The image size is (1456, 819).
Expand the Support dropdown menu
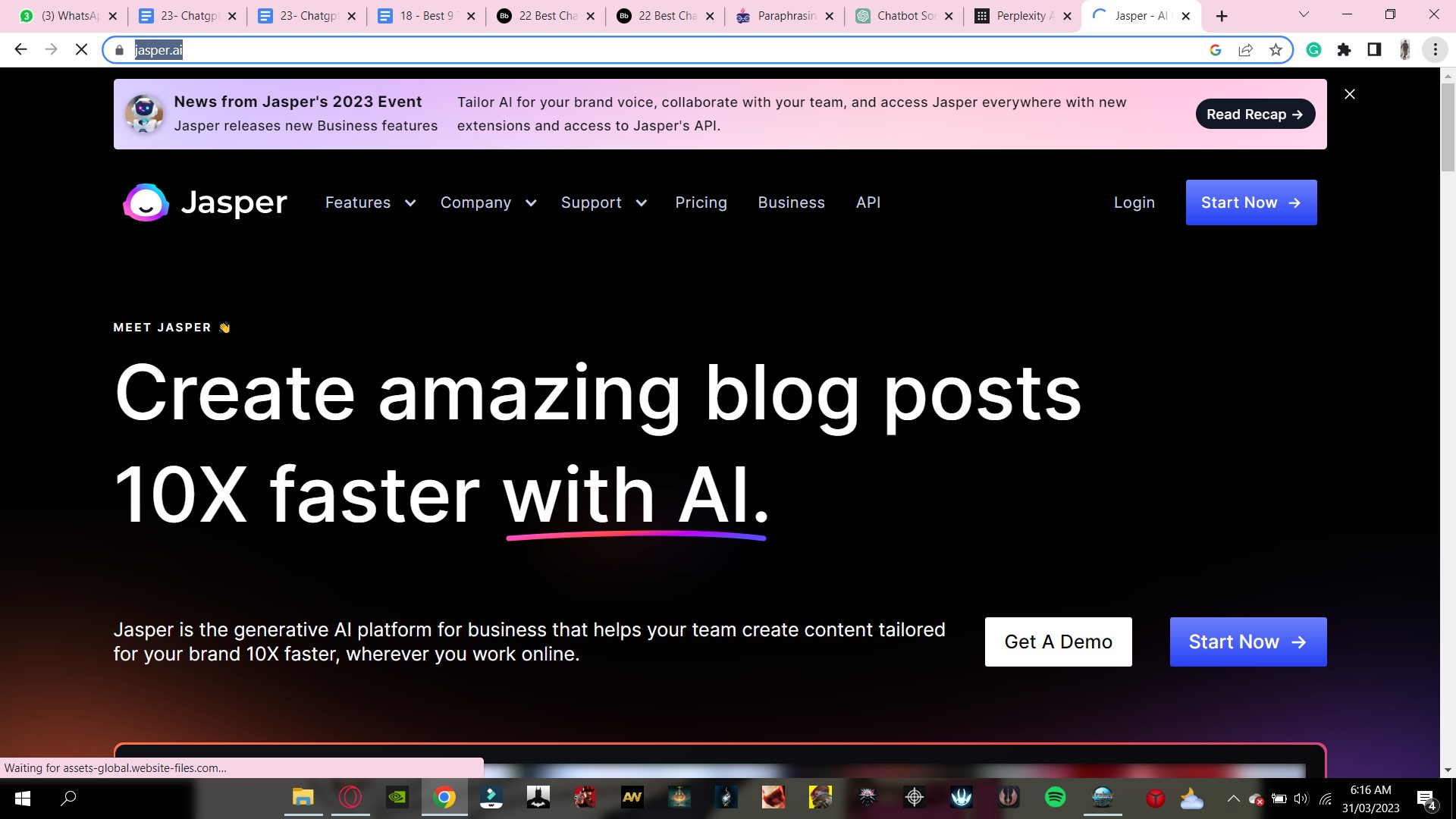(x=603, y=202)
